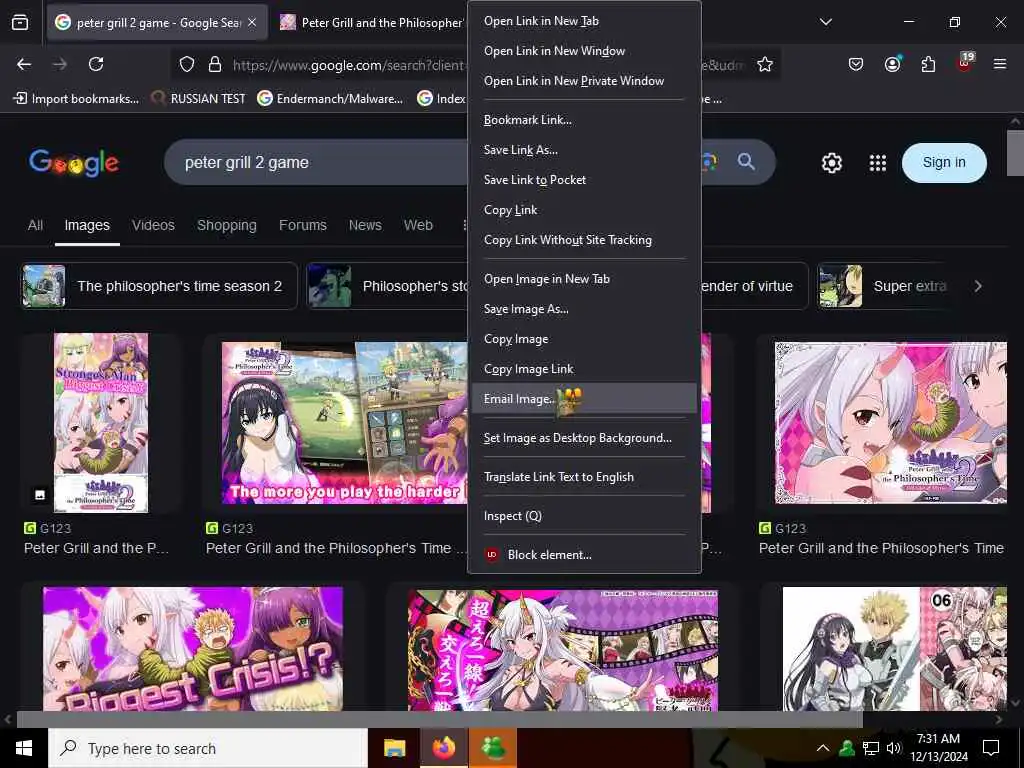
Task: Open the taskbar volume icon
Action: coord(894,748)
